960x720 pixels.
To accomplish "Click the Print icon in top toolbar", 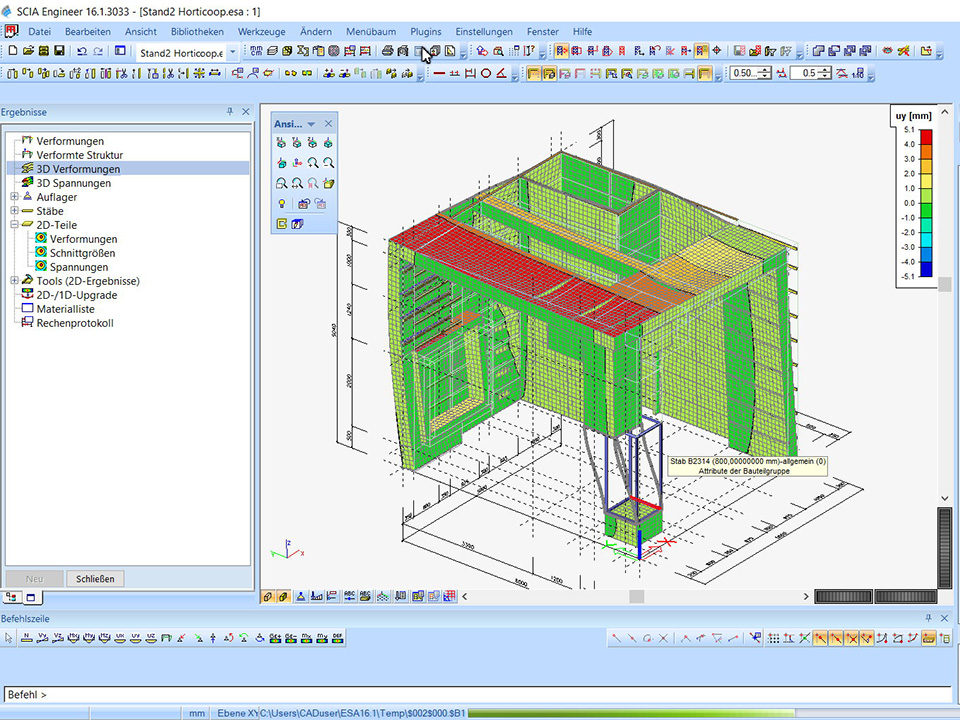I will click(387, 51).
